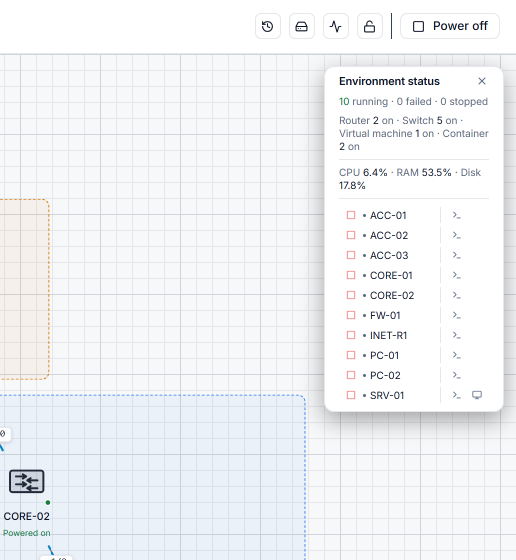
Task: Stop INET-R1 using its red square icon
Action: pyautogui.click(x=351, y=335)
